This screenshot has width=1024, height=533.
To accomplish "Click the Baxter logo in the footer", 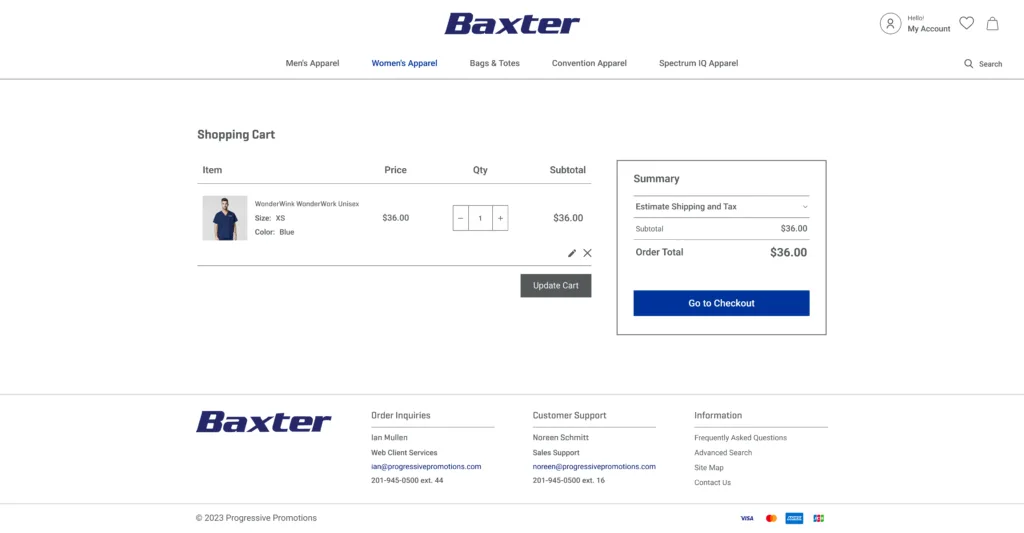I will (x=264, y=422).
